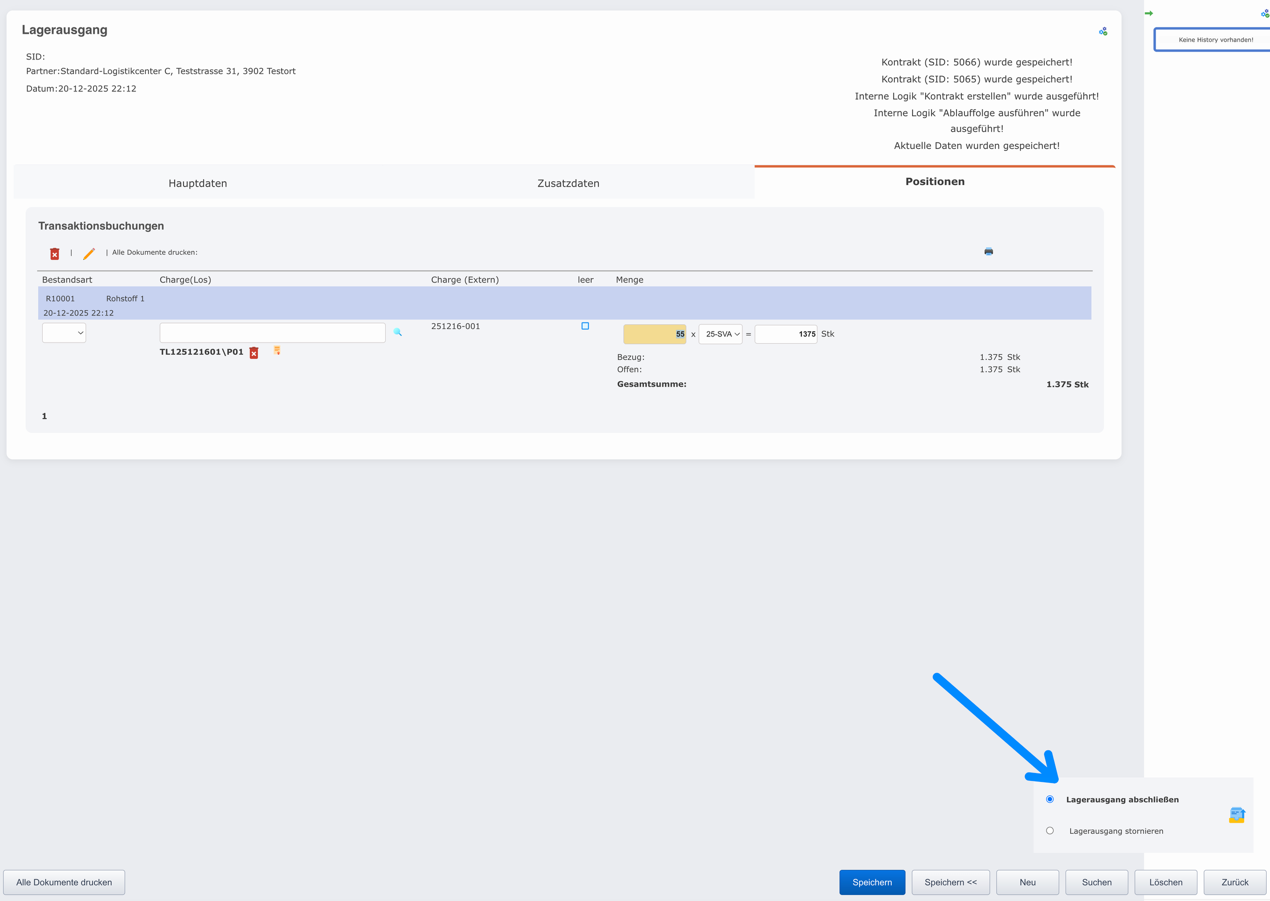Click the highlighted quantity field showing 55
Screen dimensions: 1270x901
(x=655, y=334)
